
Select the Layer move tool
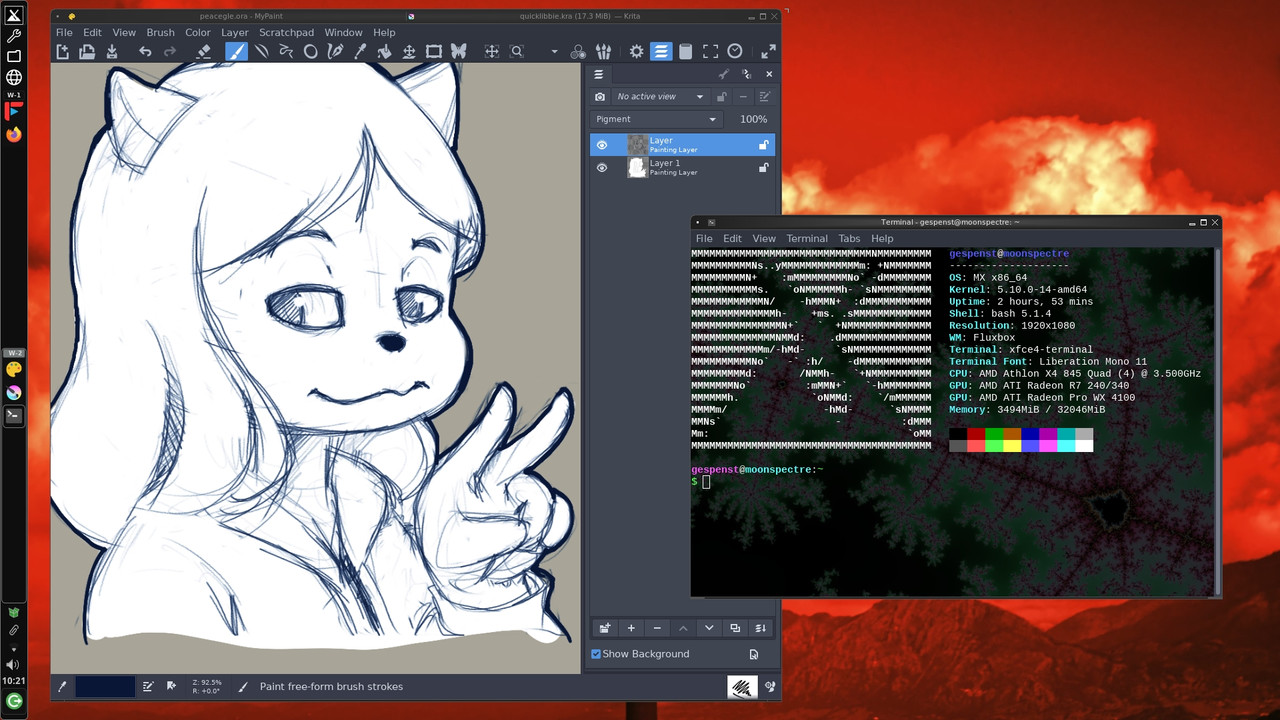point(409,52)
